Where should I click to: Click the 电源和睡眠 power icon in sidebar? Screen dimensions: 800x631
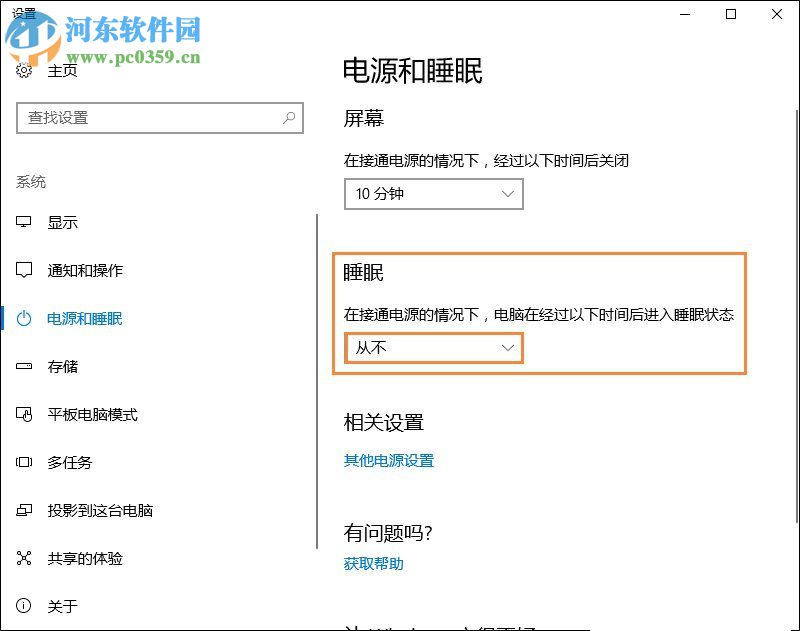tap(21, 319)
